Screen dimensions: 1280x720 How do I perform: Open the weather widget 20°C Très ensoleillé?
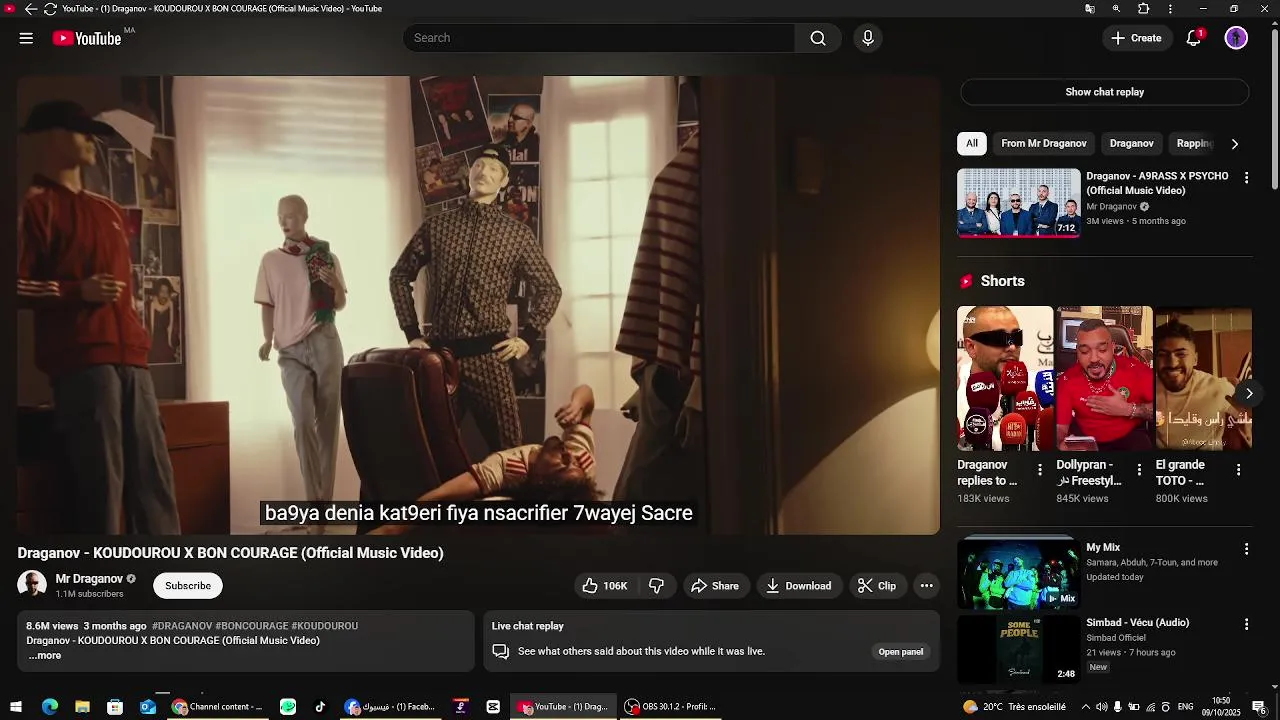click(x=1014, y=707)
